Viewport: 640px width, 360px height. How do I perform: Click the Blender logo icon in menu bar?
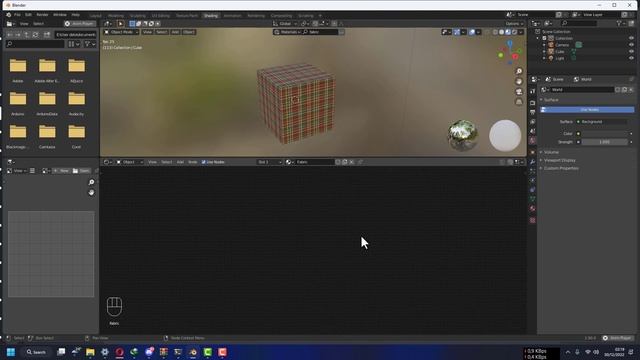click(x=9, y=15)
